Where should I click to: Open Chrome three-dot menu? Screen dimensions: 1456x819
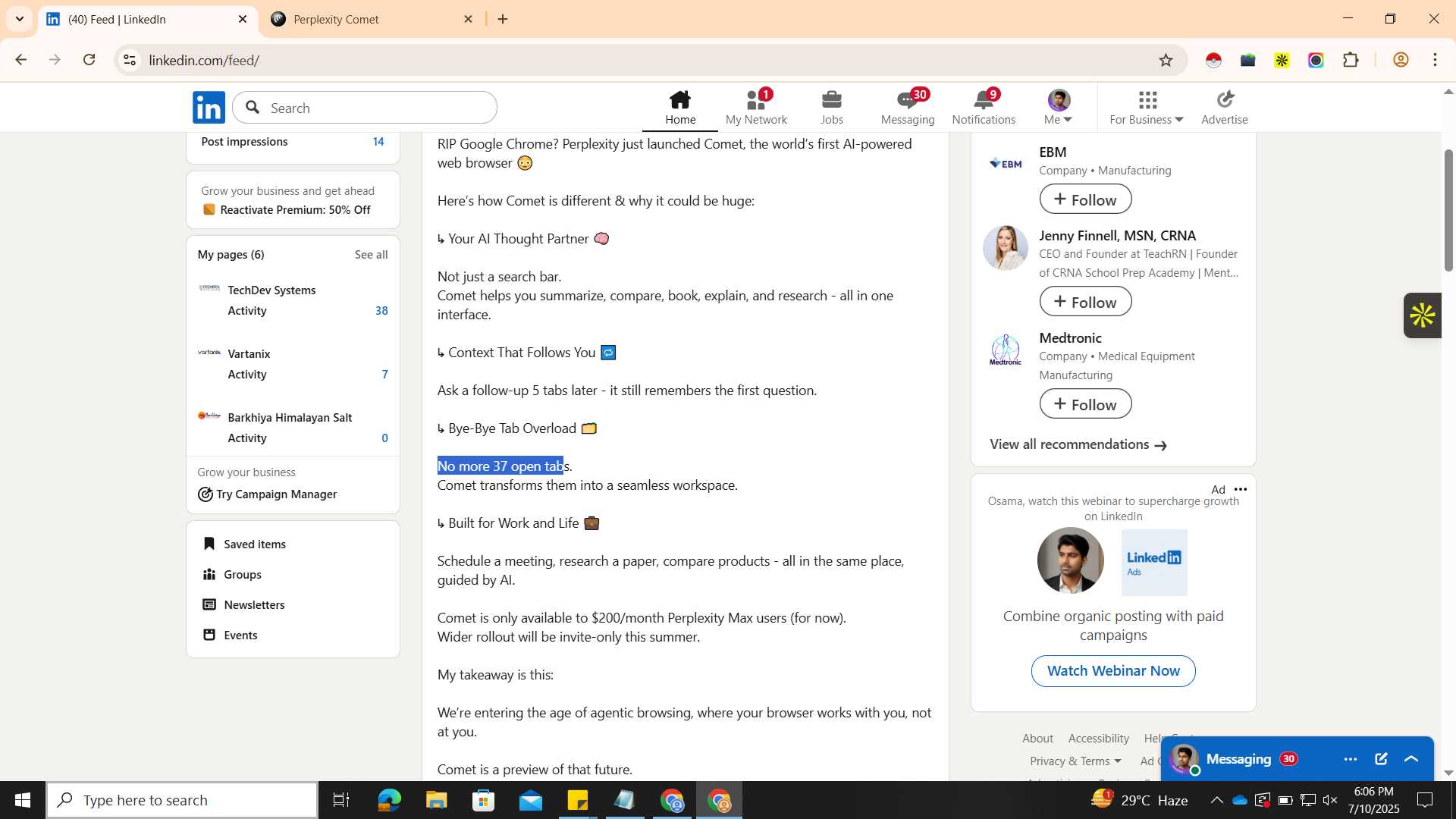(1435, 60)
